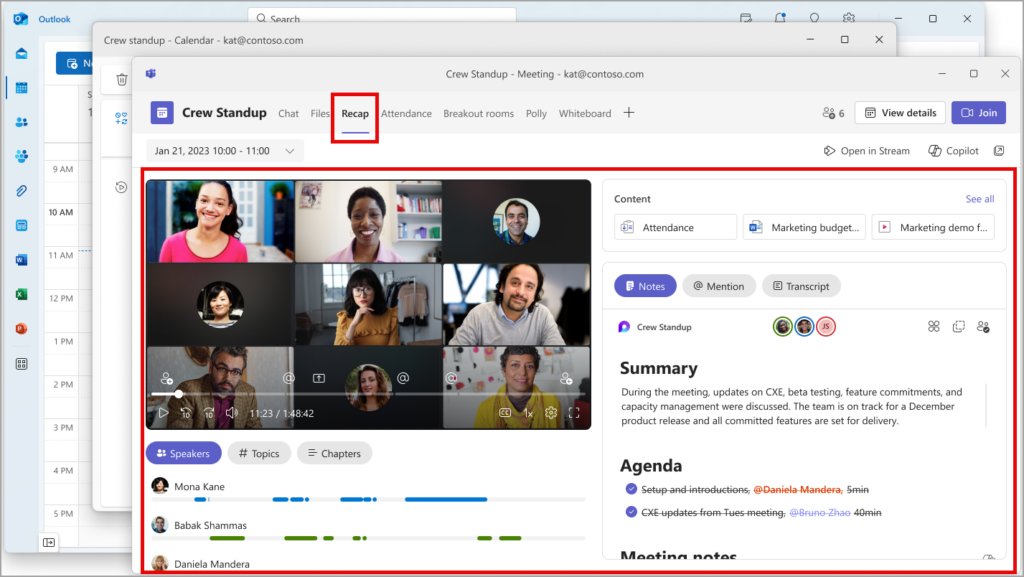The width and height of the screenshot is (1024, 577).
Task: Open Excel app in Outlook sidebar
Action: pyautogui.click(x=22, y=294)
